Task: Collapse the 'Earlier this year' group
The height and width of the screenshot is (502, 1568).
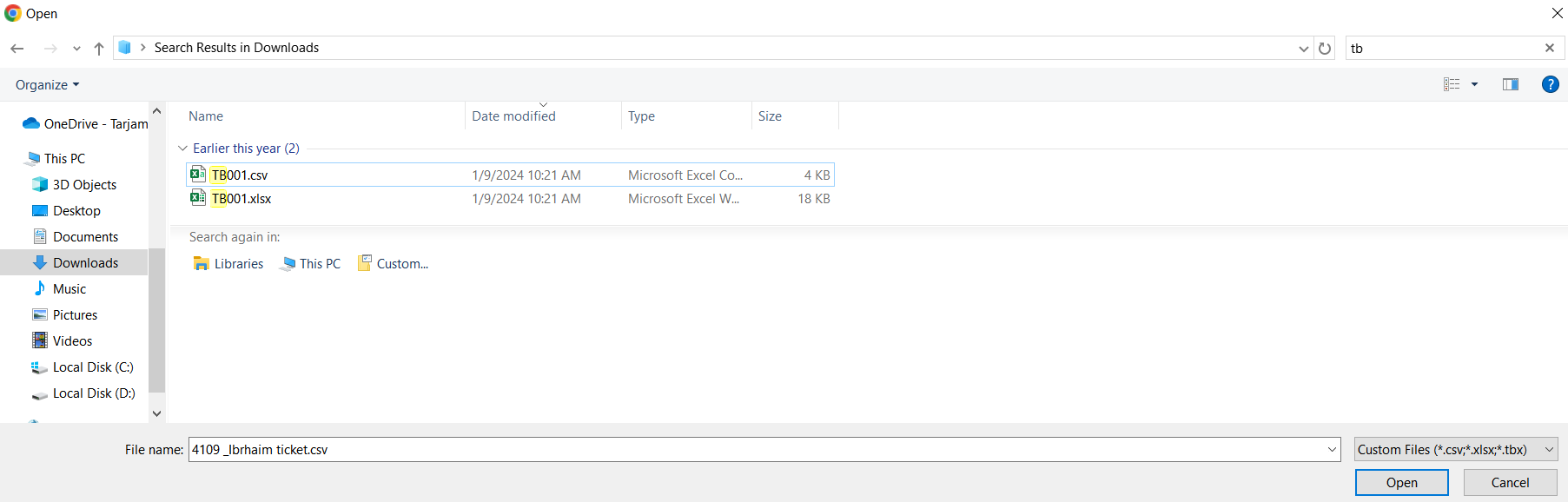Action: point(182,149)
